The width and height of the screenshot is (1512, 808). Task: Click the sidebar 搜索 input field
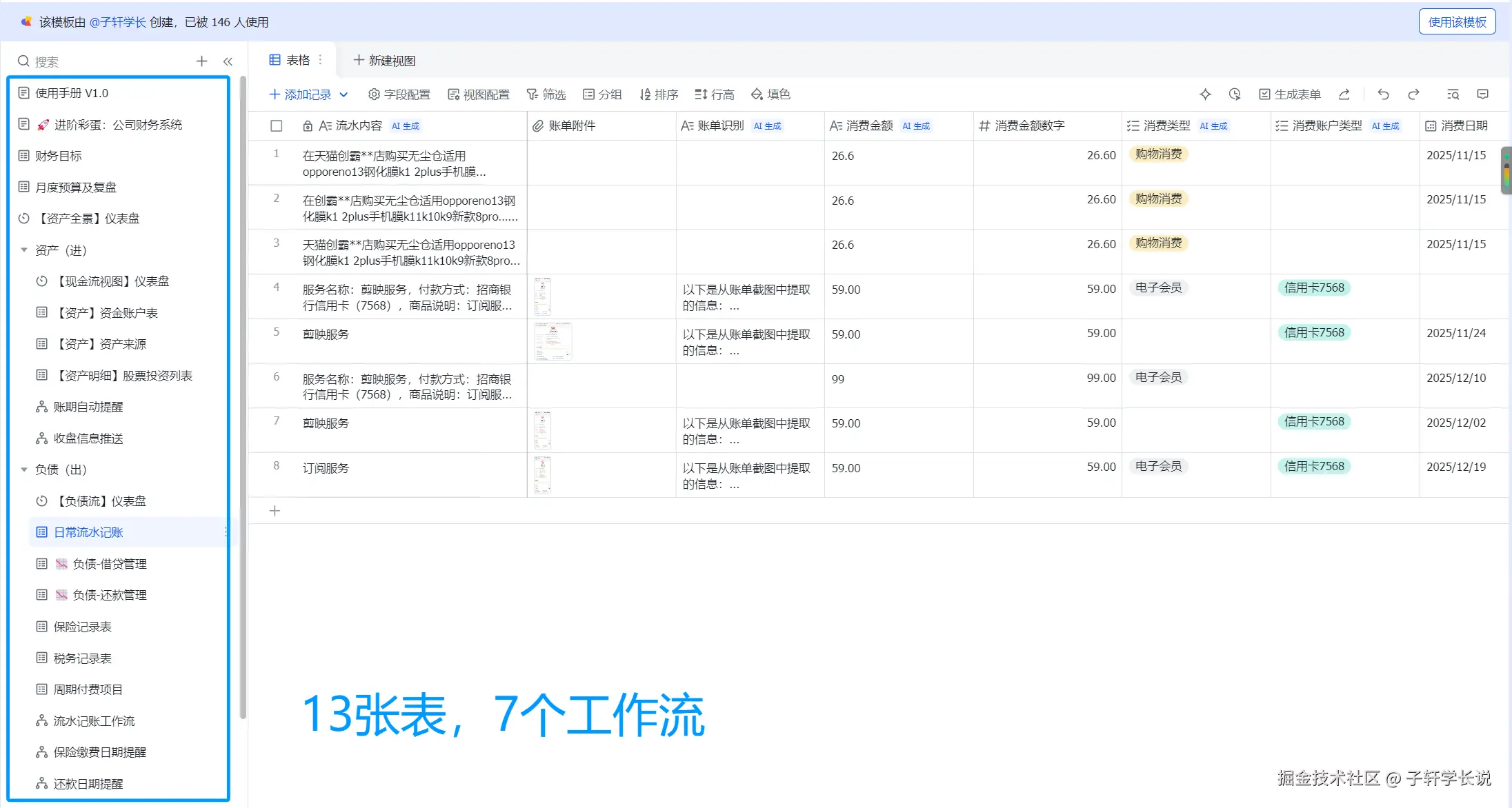103,61
